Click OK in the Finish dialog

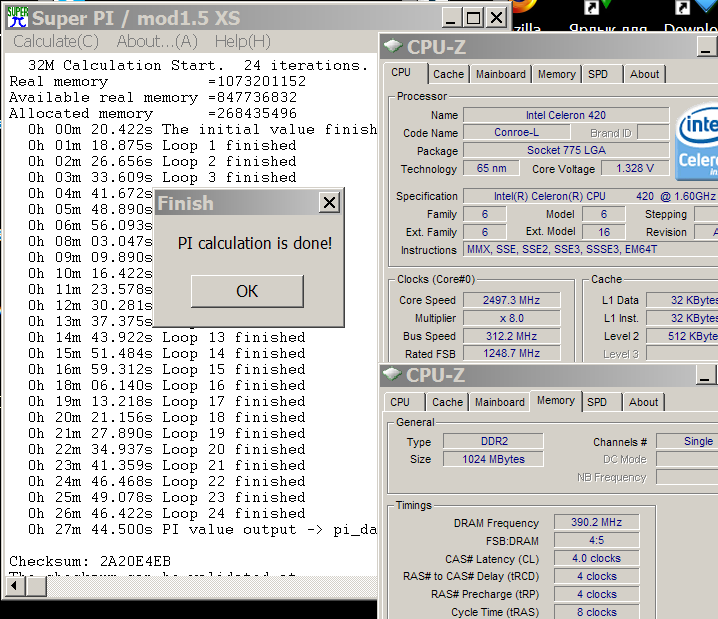[x=247, y=291]
